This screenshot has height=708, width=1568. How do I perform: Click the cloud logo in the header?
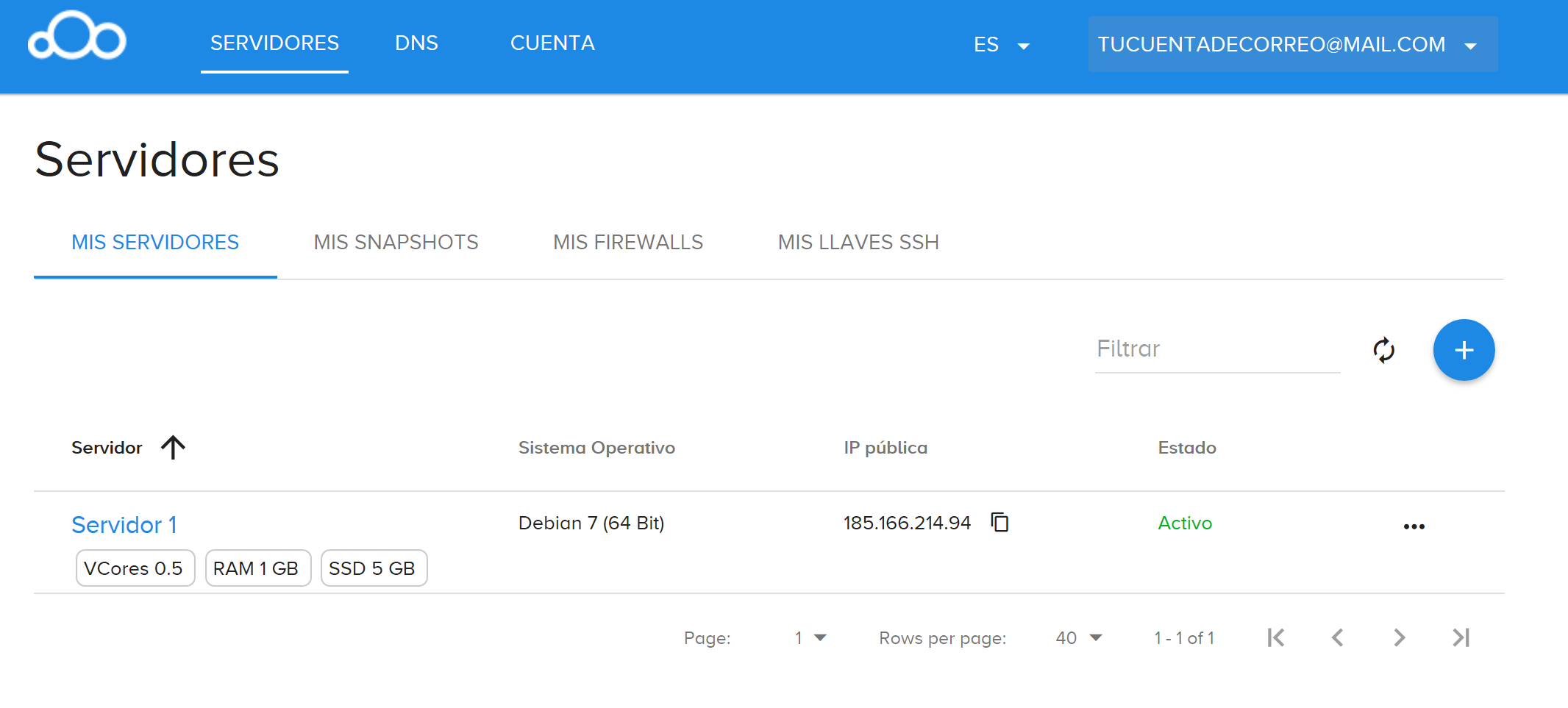tap(77, 36)
